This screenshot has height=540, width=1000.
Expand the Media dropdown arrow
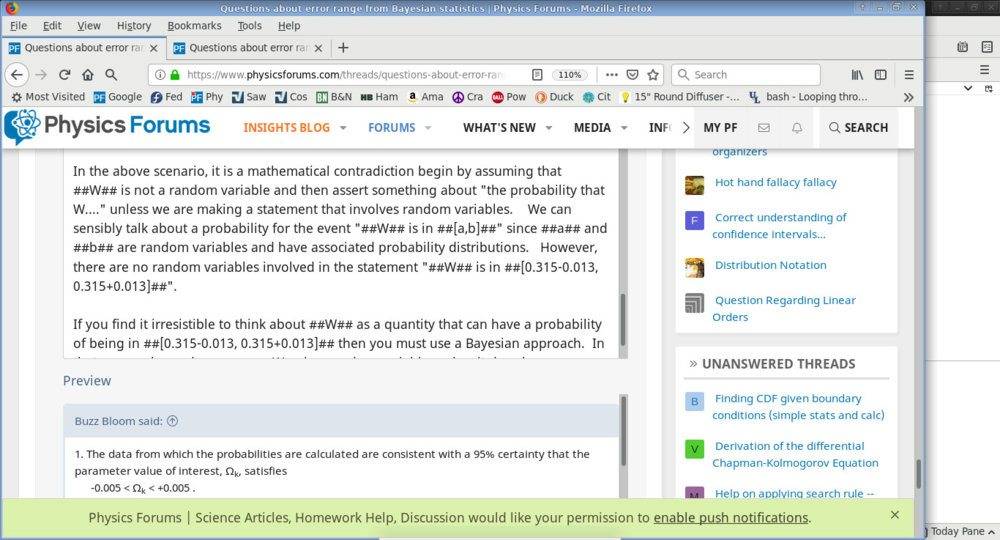[x=624, y=128]
